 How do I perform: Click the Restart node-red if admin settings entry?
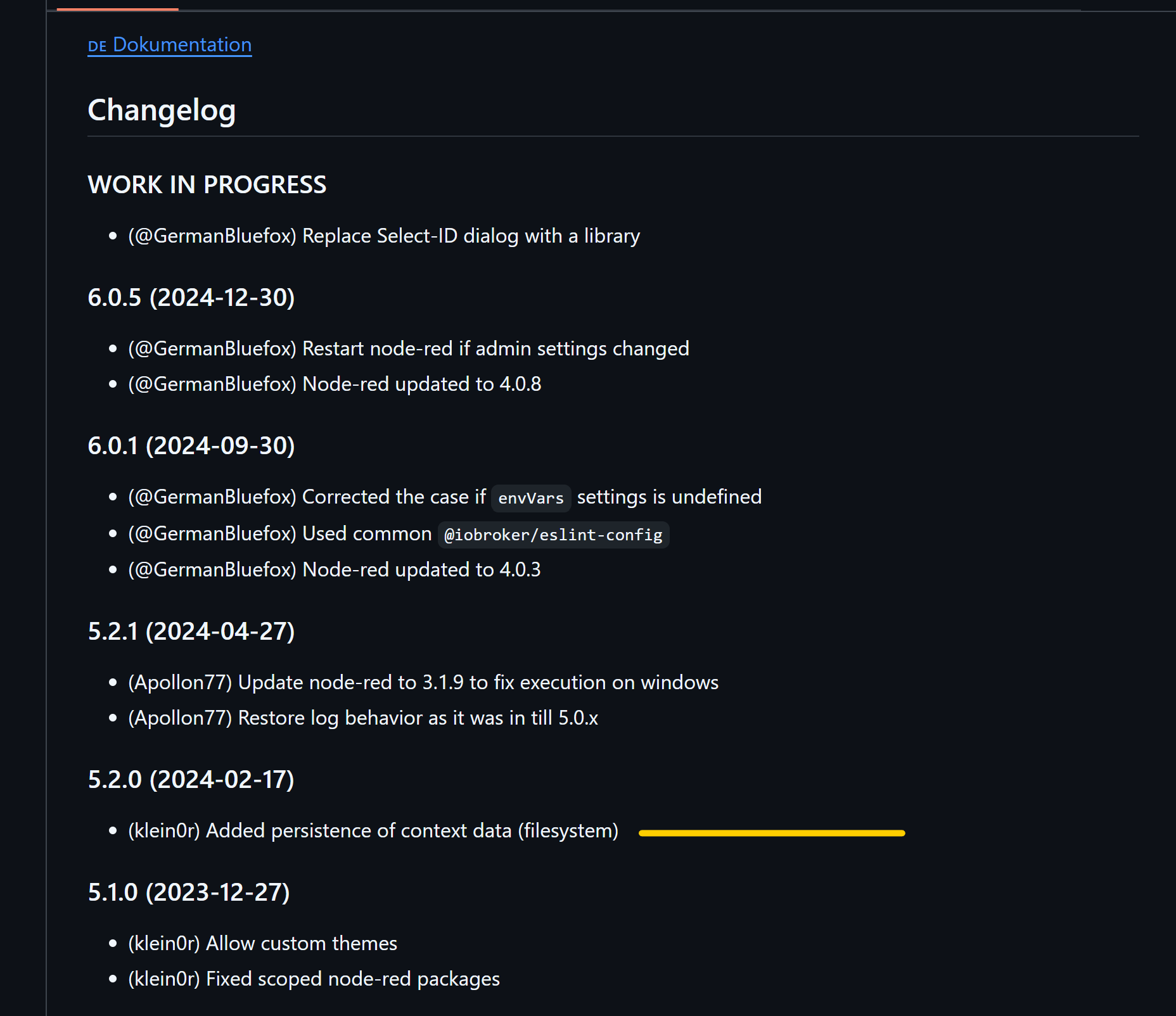[409, 349]
